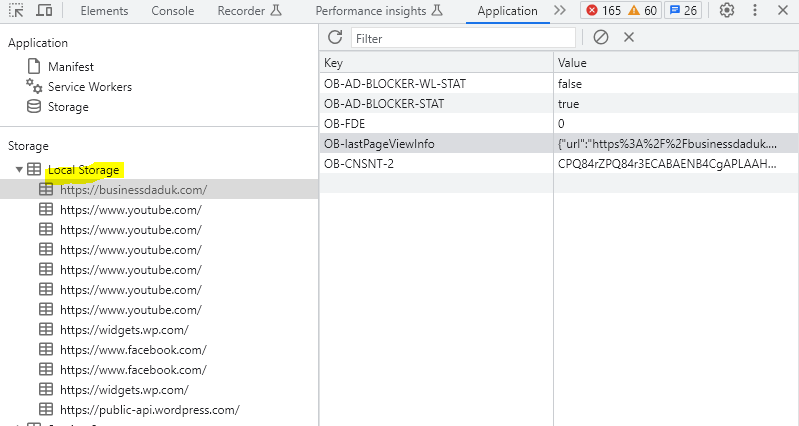
Task: Open DevTools settings gear icon
Action: tap(727, 11)
